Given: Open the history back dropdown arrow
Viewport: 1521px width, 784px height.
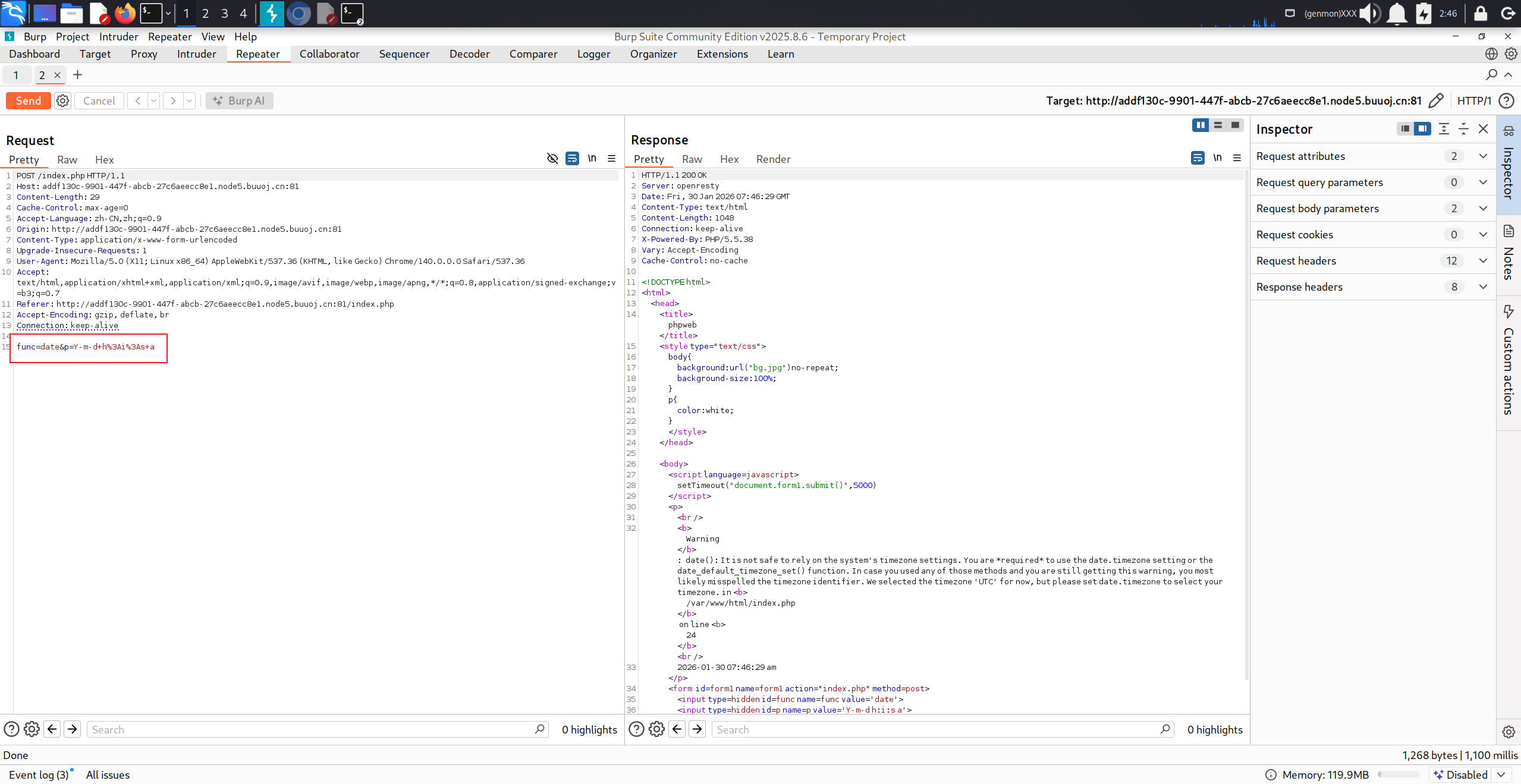Looking at the screenshot, I should (x=153, y=100).
